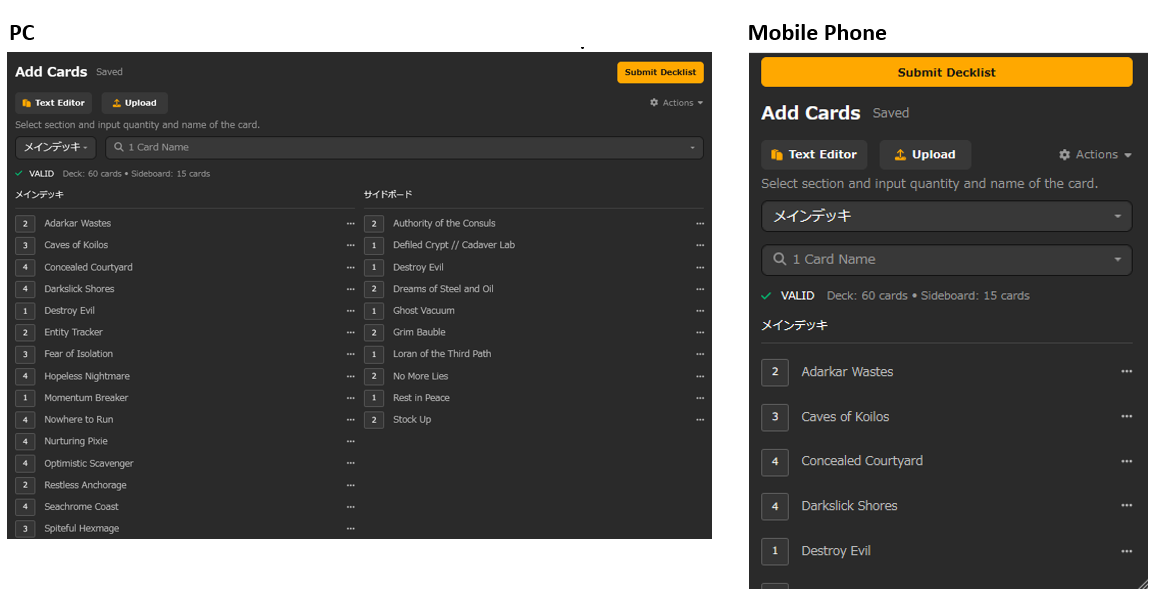Open options menu for Ghost Vacuum
The height and width of the screenshot is (599, 1154).
(x=700, y=311)
